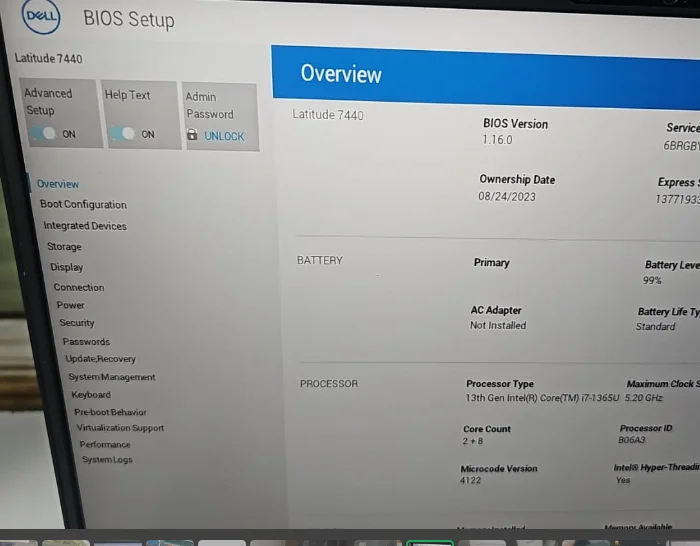The image size is (700, 546).
Task: Click the BATTERY section label
Action: point(320,260)
